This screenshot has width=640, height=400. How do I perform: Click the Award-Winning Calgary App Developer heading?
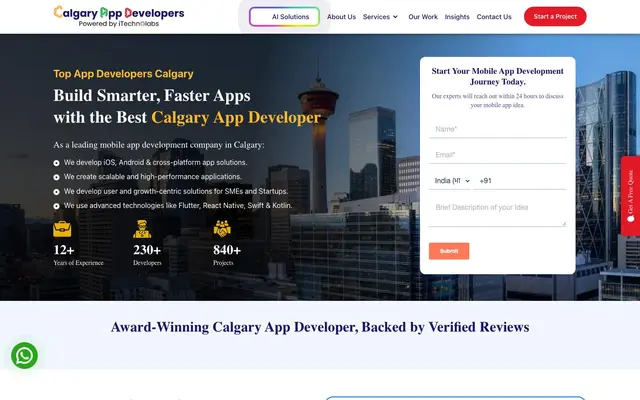320,327
